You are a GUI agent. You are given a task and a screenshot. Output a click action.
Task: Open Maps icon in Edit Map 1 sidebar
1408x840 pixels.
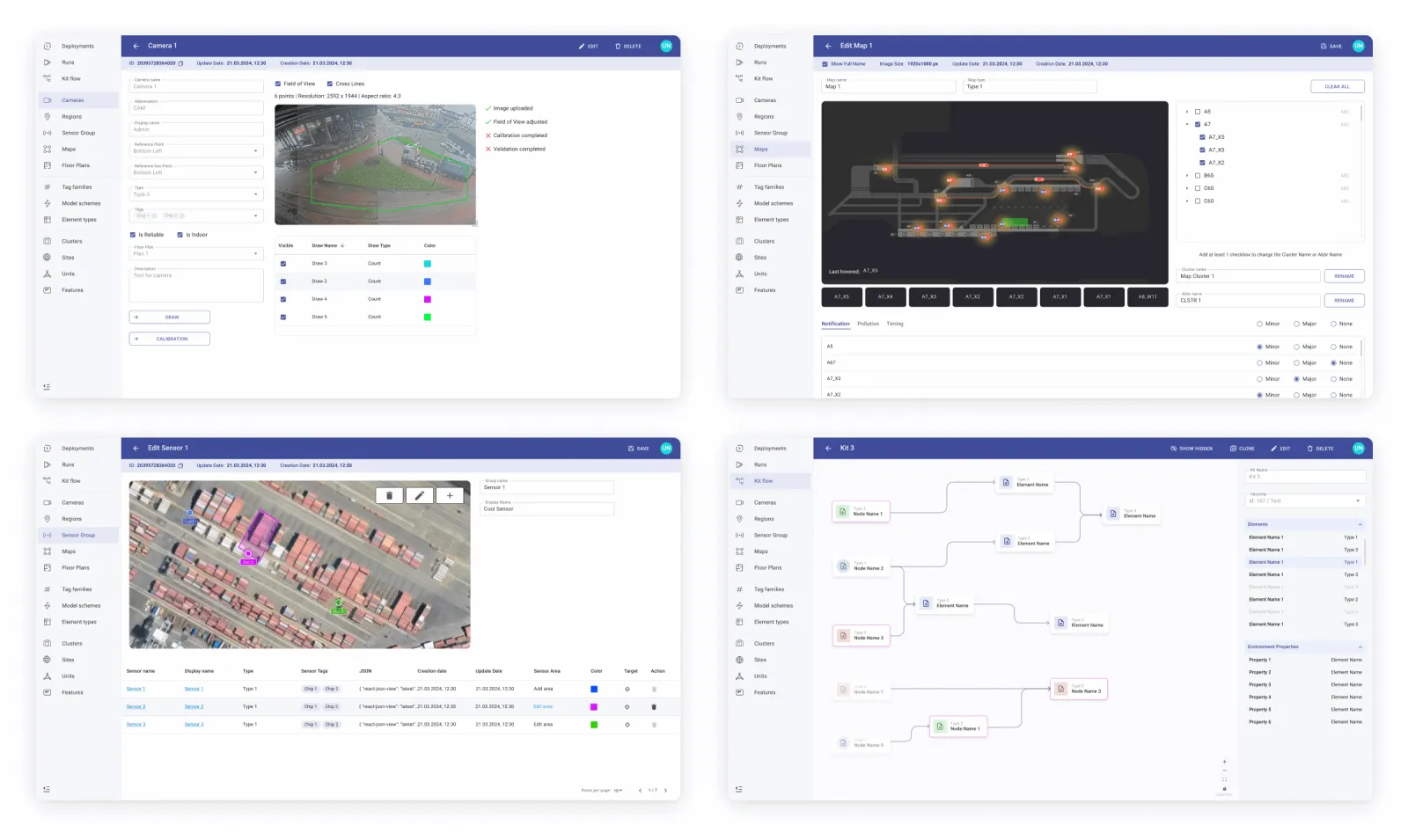tap(739, 150)
